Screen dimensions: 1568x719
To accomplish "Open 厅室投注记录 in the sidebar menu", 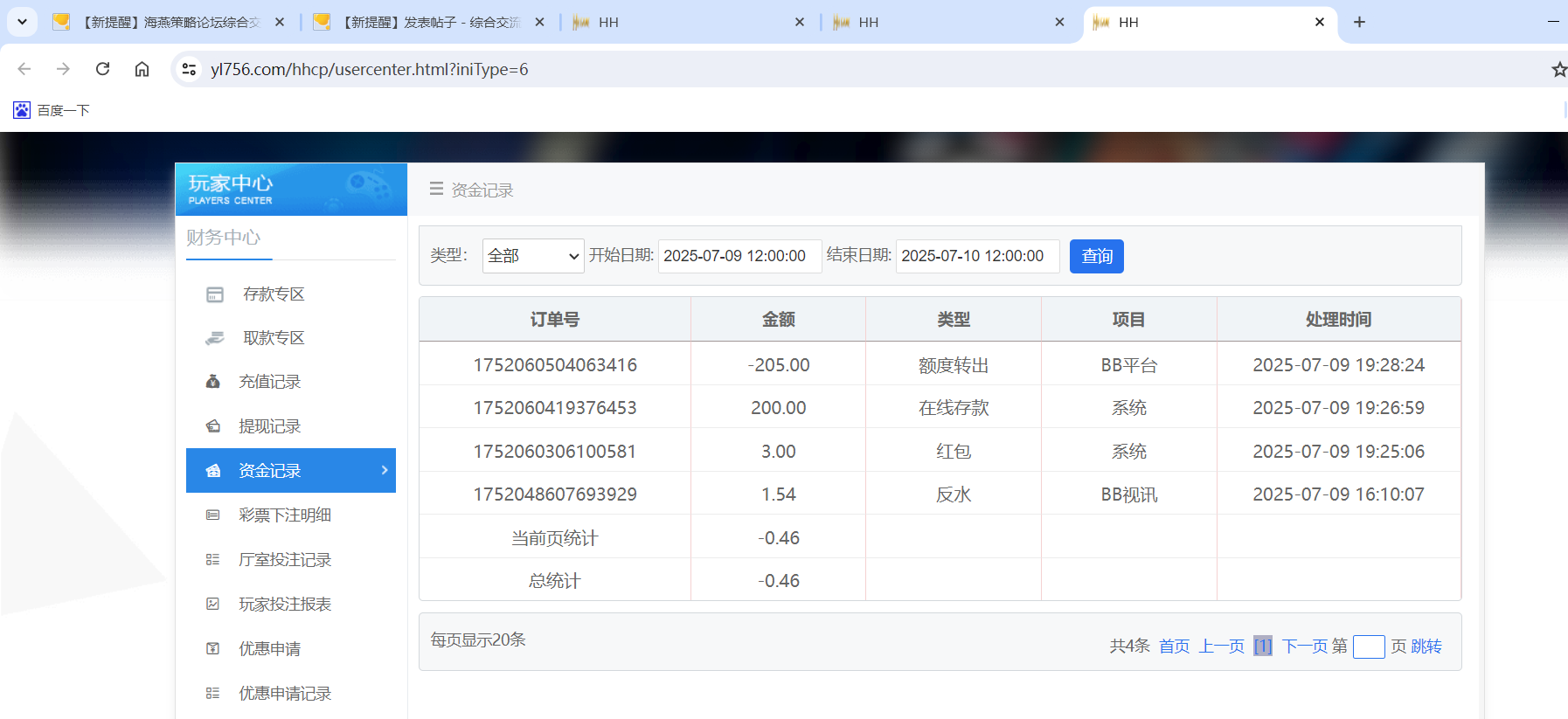I will (x=284, y=560).
